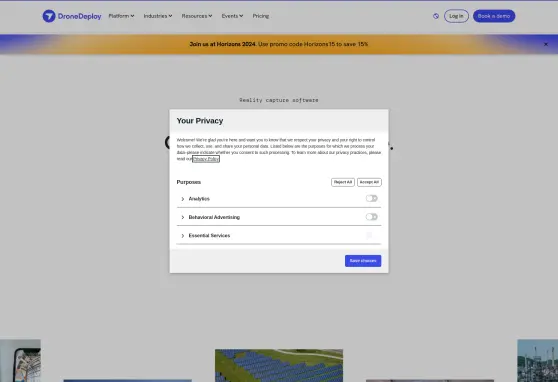558x382 pixels.
Task: Toggle the Analytics consent switch
Action: [372, 198]
